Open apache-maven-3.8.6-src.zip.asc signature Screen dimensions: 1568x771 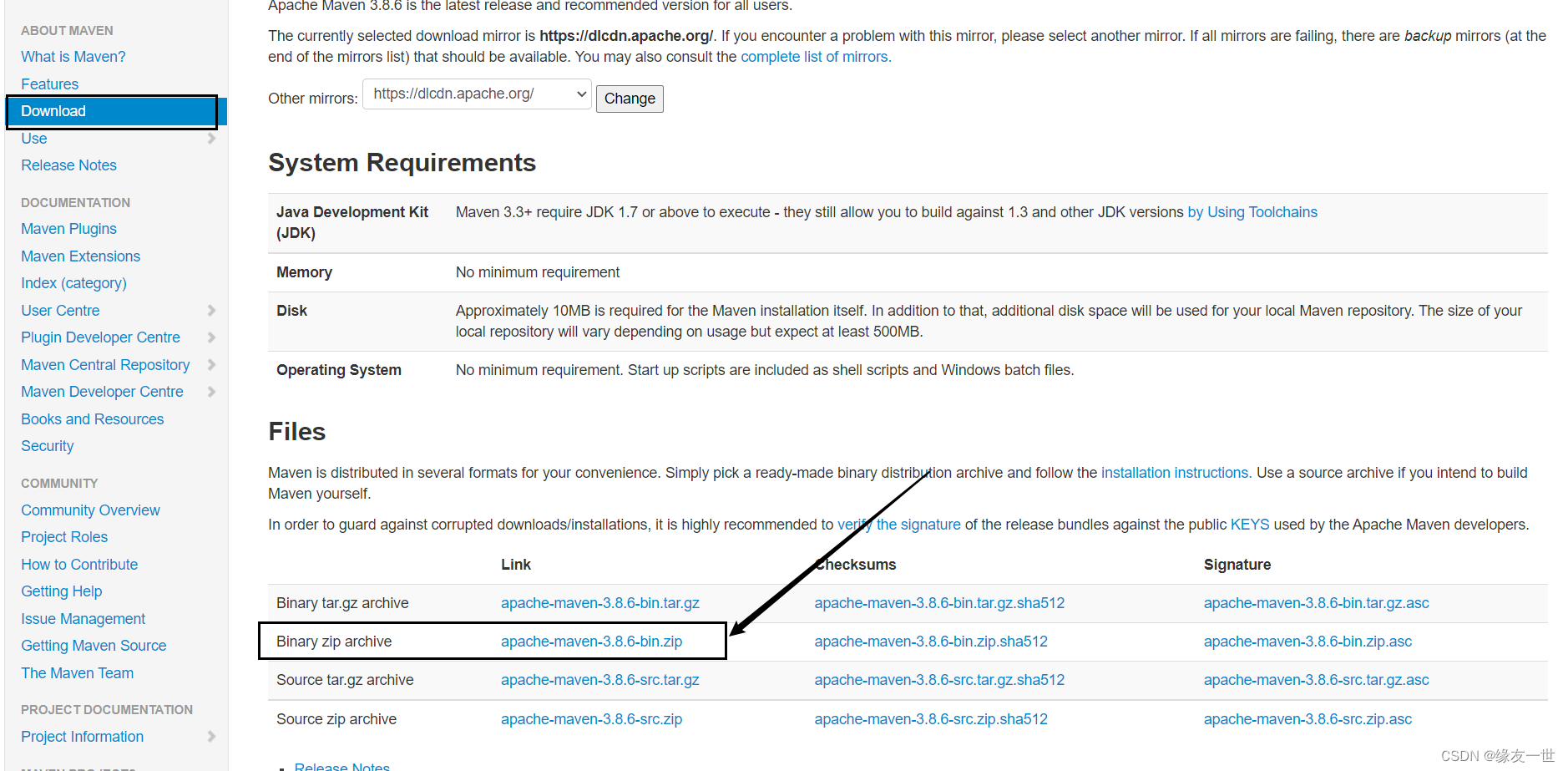(x=1308, y=719)
